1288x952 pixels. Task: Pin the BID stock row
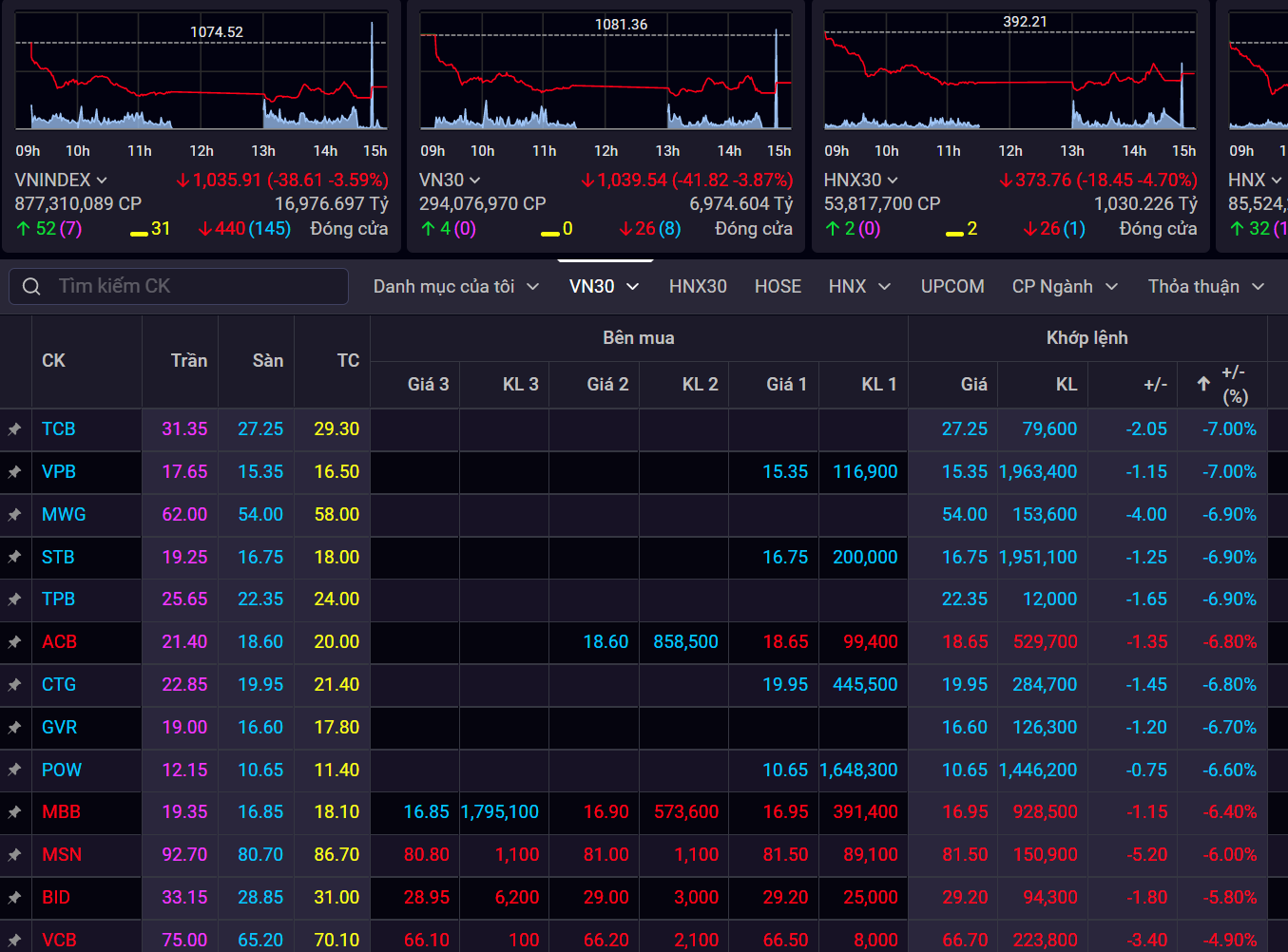tap(15, 898)
